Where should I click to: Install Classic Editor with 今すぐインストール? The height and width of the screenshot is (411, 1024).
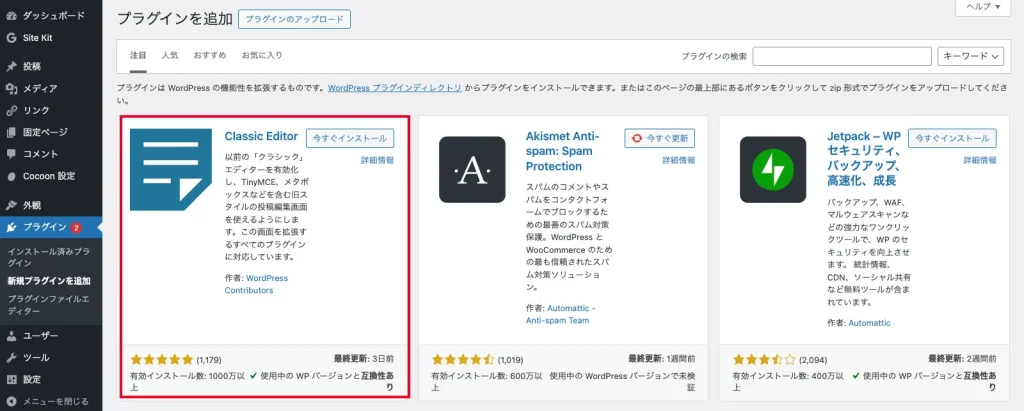click(x=350, y=139)
